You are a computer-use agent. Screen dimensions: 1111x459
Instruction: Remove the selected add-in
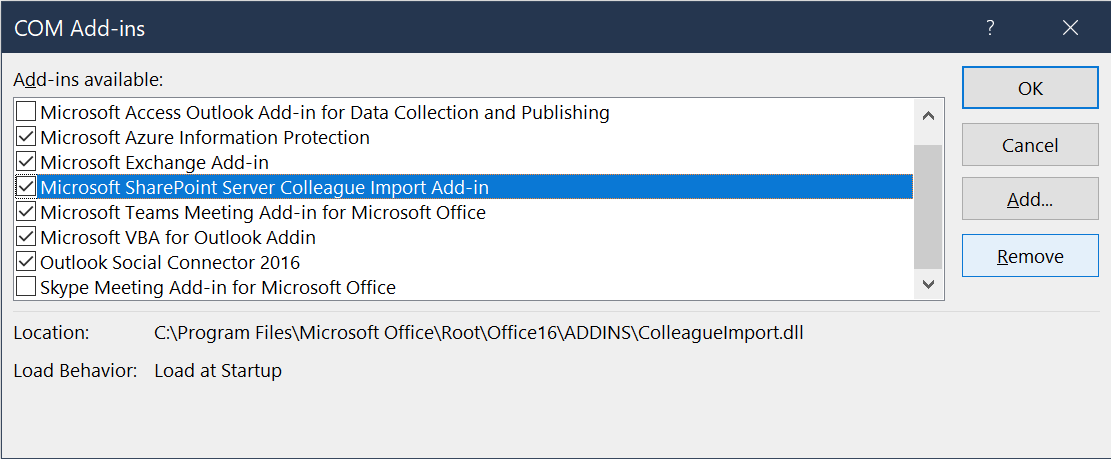pyautogui.click(x=1030, y=257)
